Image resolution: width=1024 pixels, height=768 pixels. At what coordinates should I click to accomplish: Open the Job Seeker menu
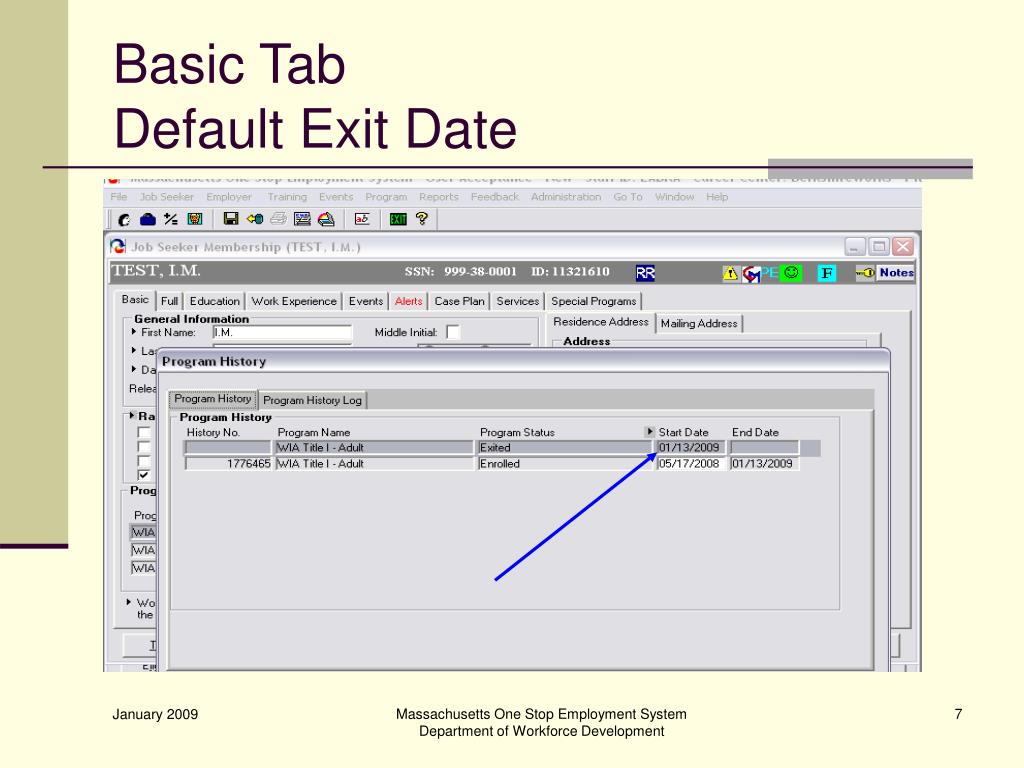pos(166,197)
